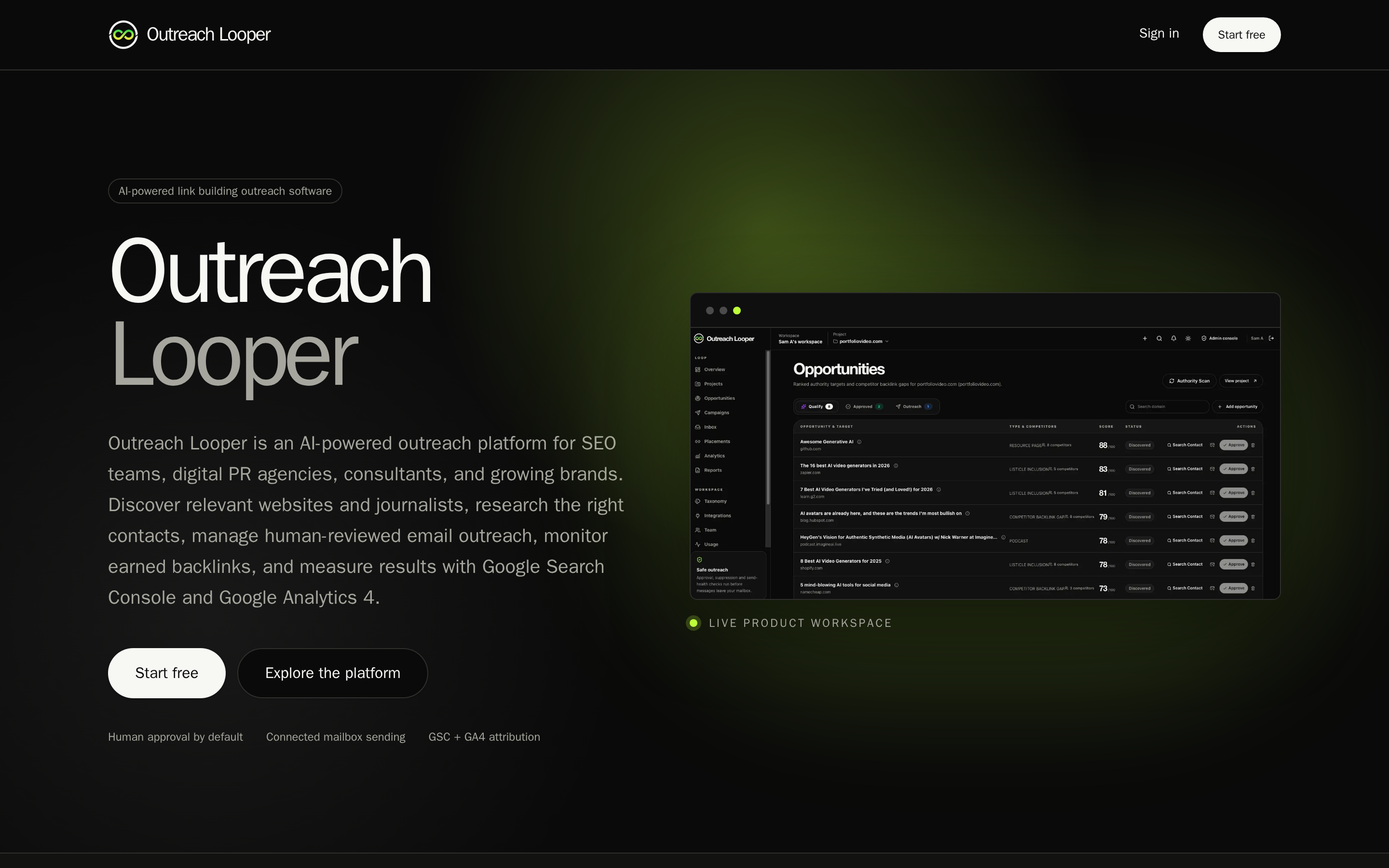Click the notification bell icon in workspace
Image resolution: width=1389 pixels, height=868 pixels.
[x=1174, y=338]
